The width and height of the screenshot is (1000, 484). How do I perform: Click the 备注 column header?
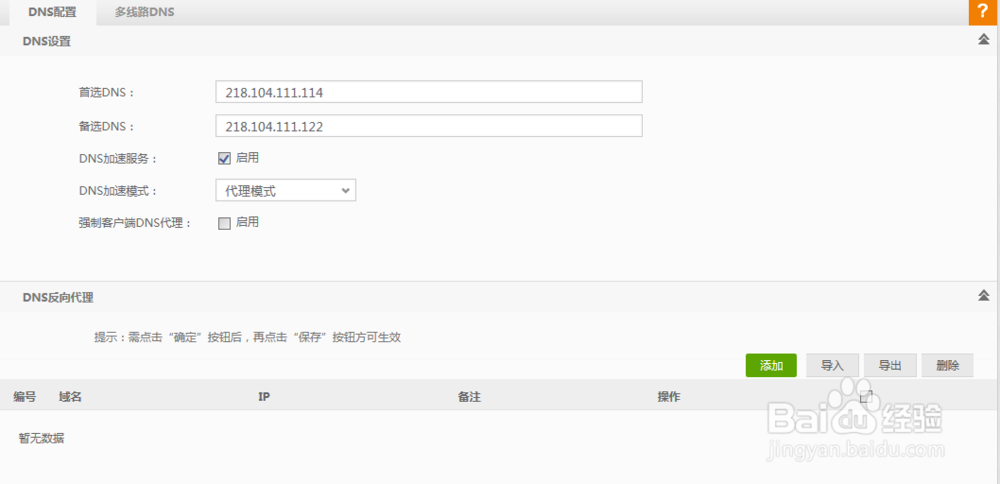[469, 397]
